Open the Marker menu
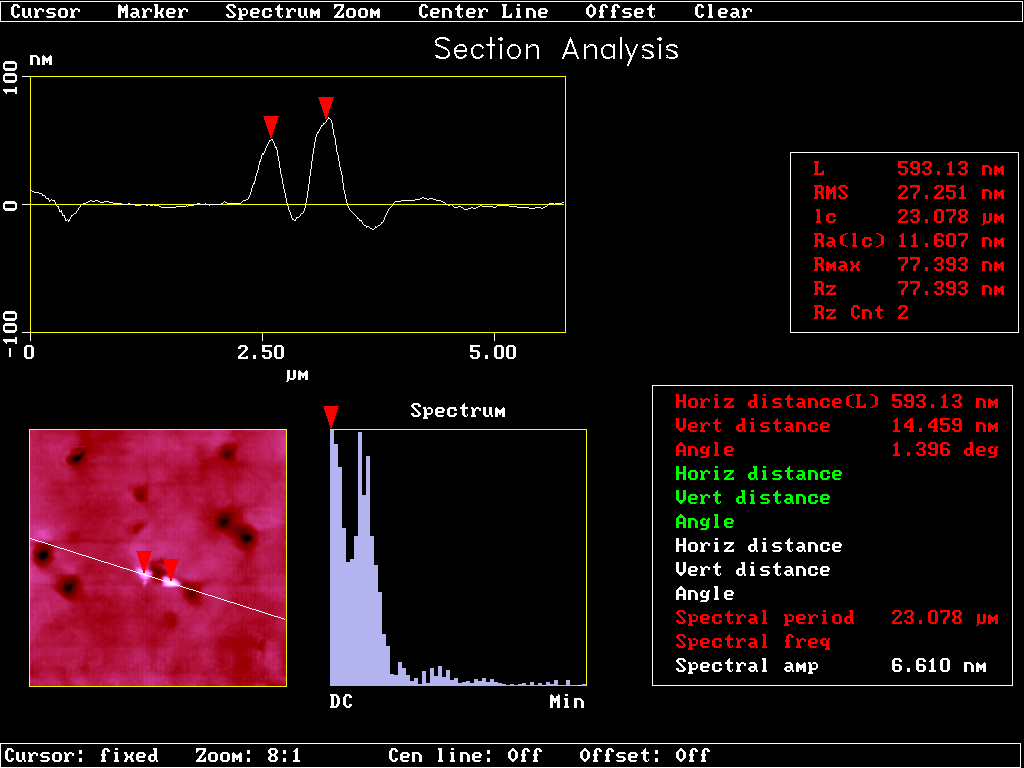 pos(152,12)
